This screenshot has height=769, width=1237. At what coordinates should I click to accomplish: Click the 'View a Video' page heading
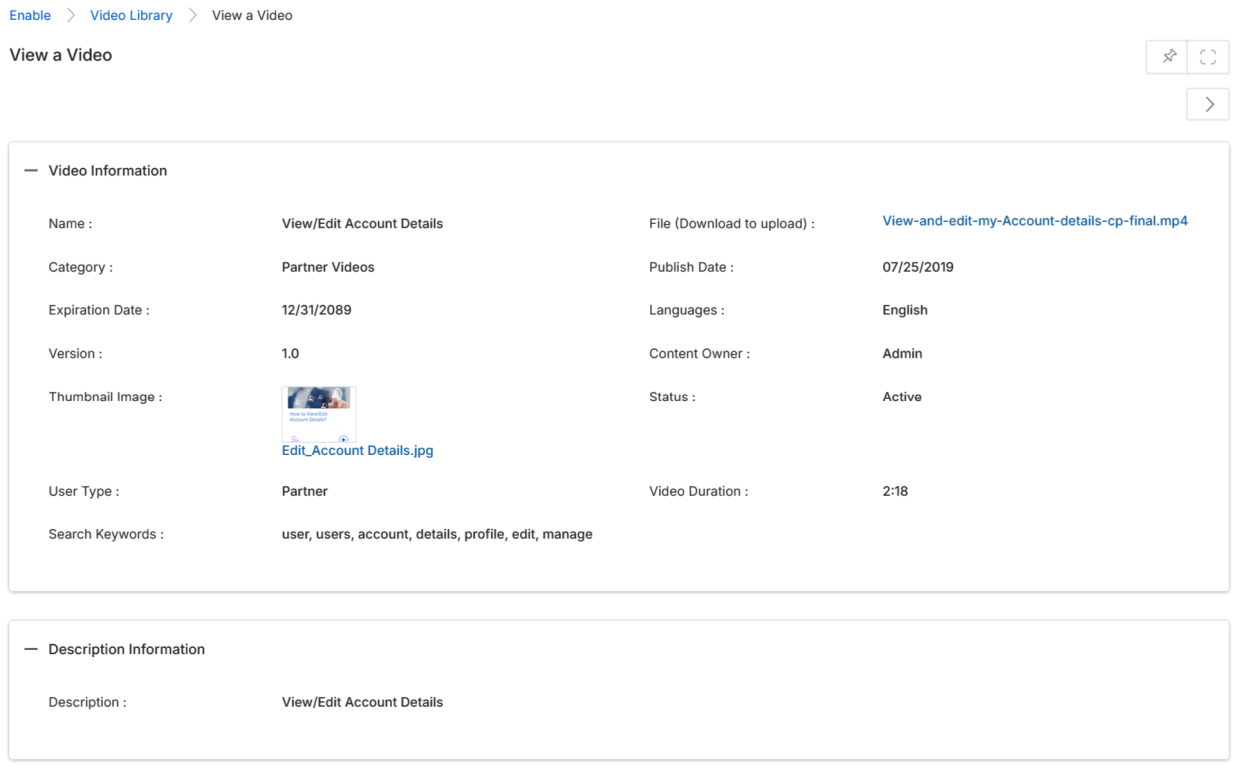61,55
